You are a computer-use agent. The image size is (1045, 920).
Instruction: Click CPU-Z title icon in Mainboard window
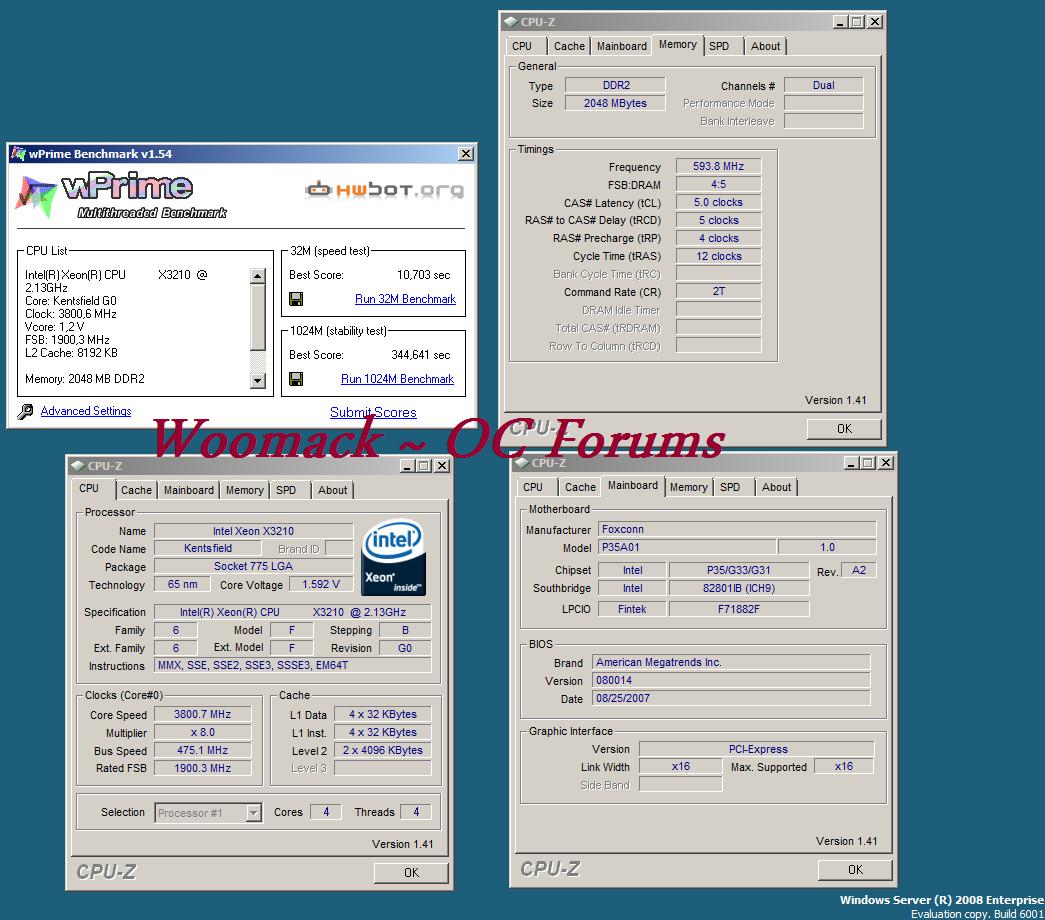click(522, 462)
